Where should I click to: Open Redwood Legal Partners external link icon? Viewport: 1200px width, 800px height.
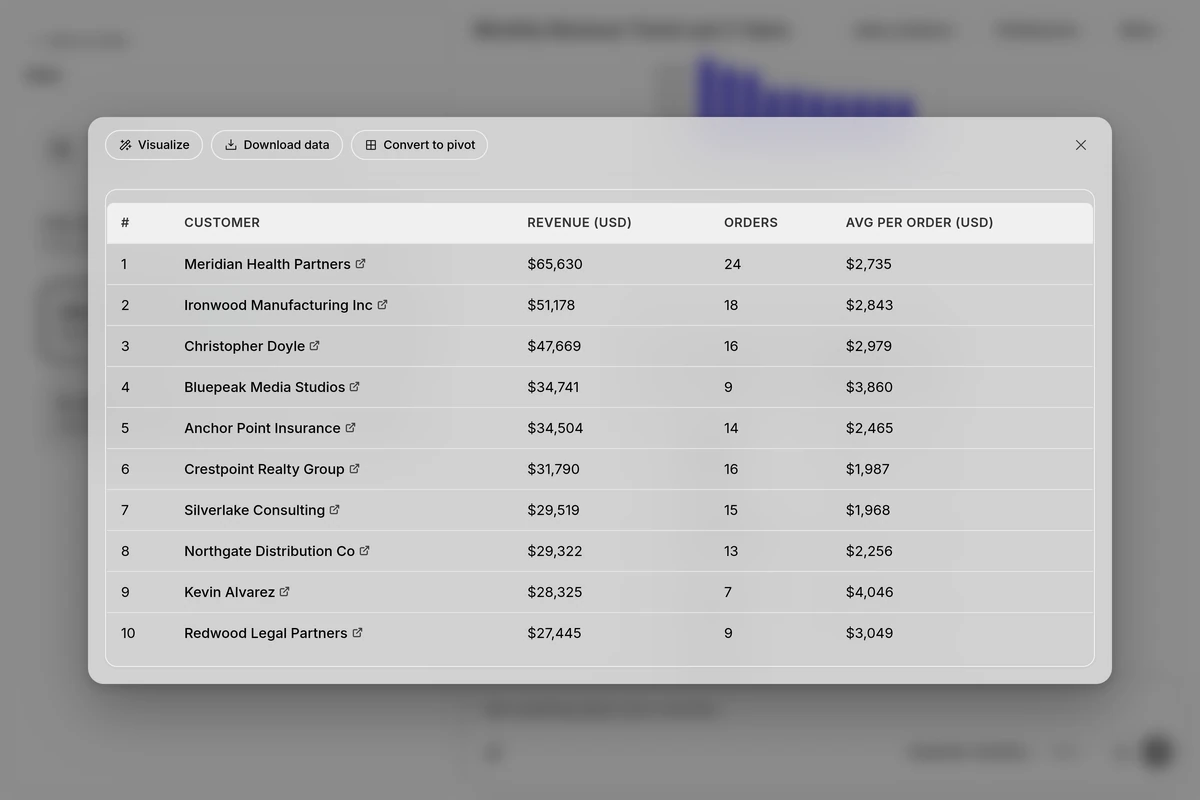(357, 633)
